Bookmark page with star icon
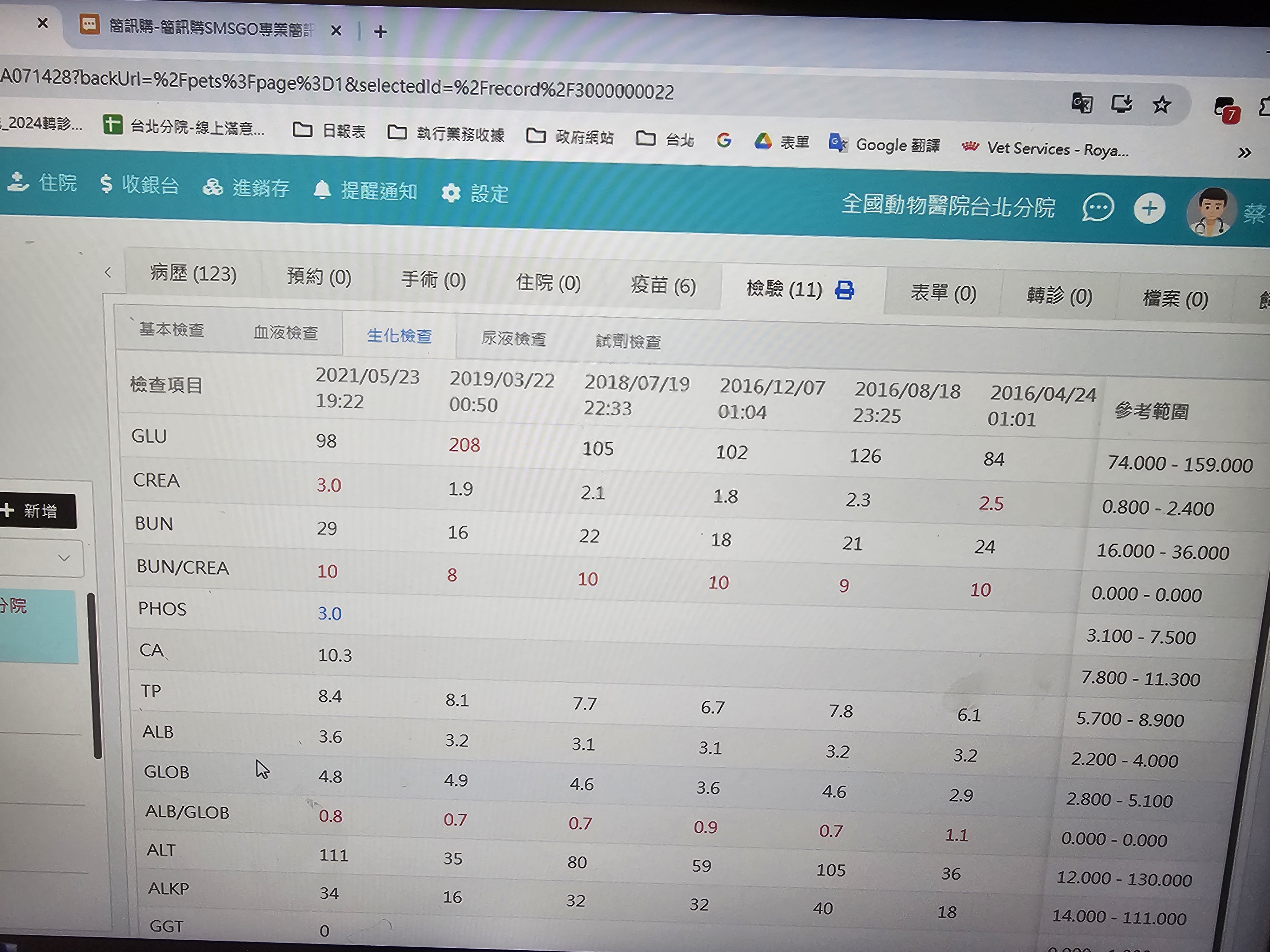This screenshot has height=952, width=1270. pos(1161,105)
